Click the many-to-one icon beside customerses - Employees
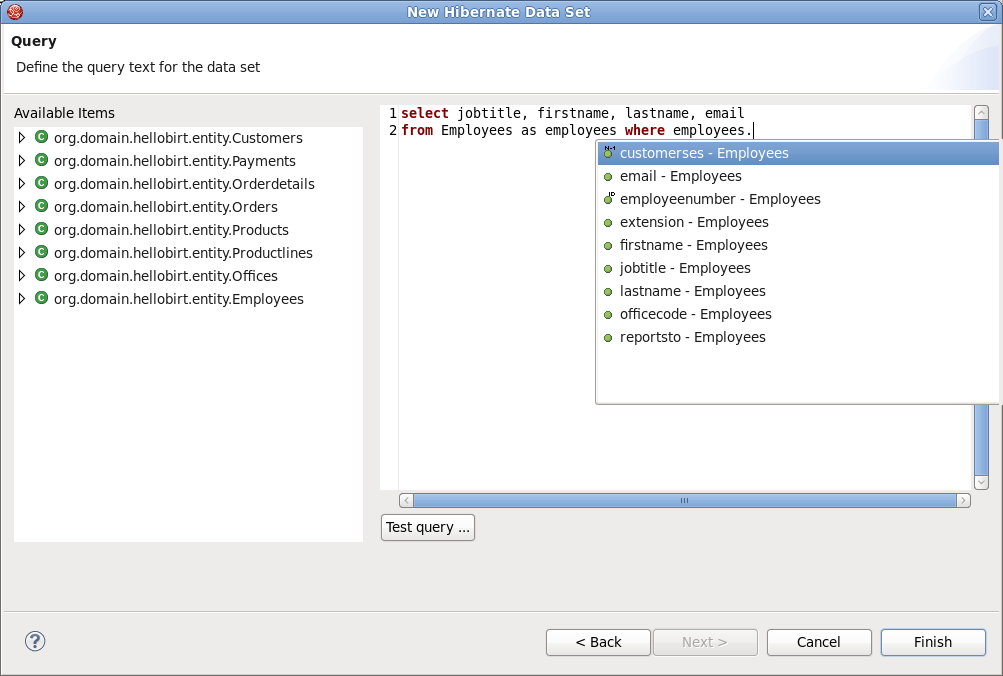This screenshot has height=676, width=1003. click(x=608, y=152)
